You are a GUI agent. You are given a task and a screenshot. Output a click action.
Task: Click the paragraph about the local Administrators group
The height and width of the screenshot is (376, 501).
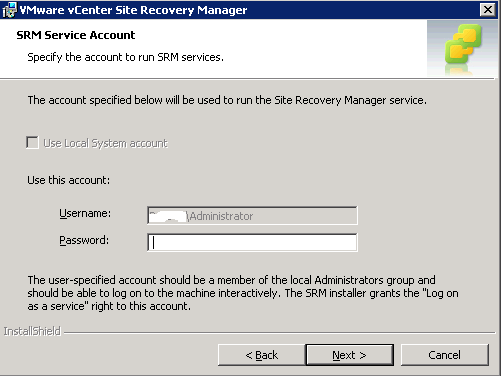click(x=243, y=293)
